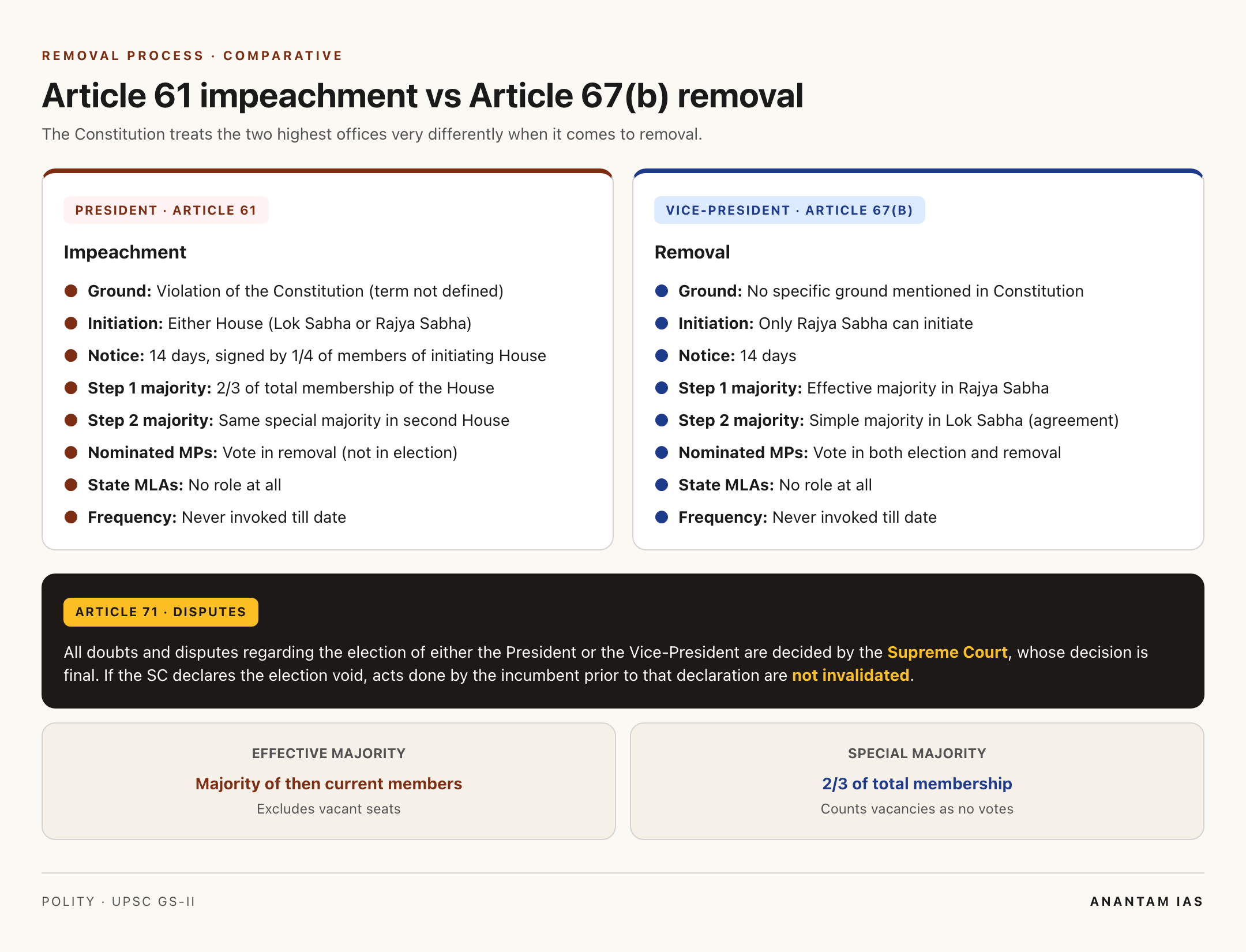Click the highlighted 'Supreme Court' text
This screenshot has width=1246, height=952.
tap(947, 653)
